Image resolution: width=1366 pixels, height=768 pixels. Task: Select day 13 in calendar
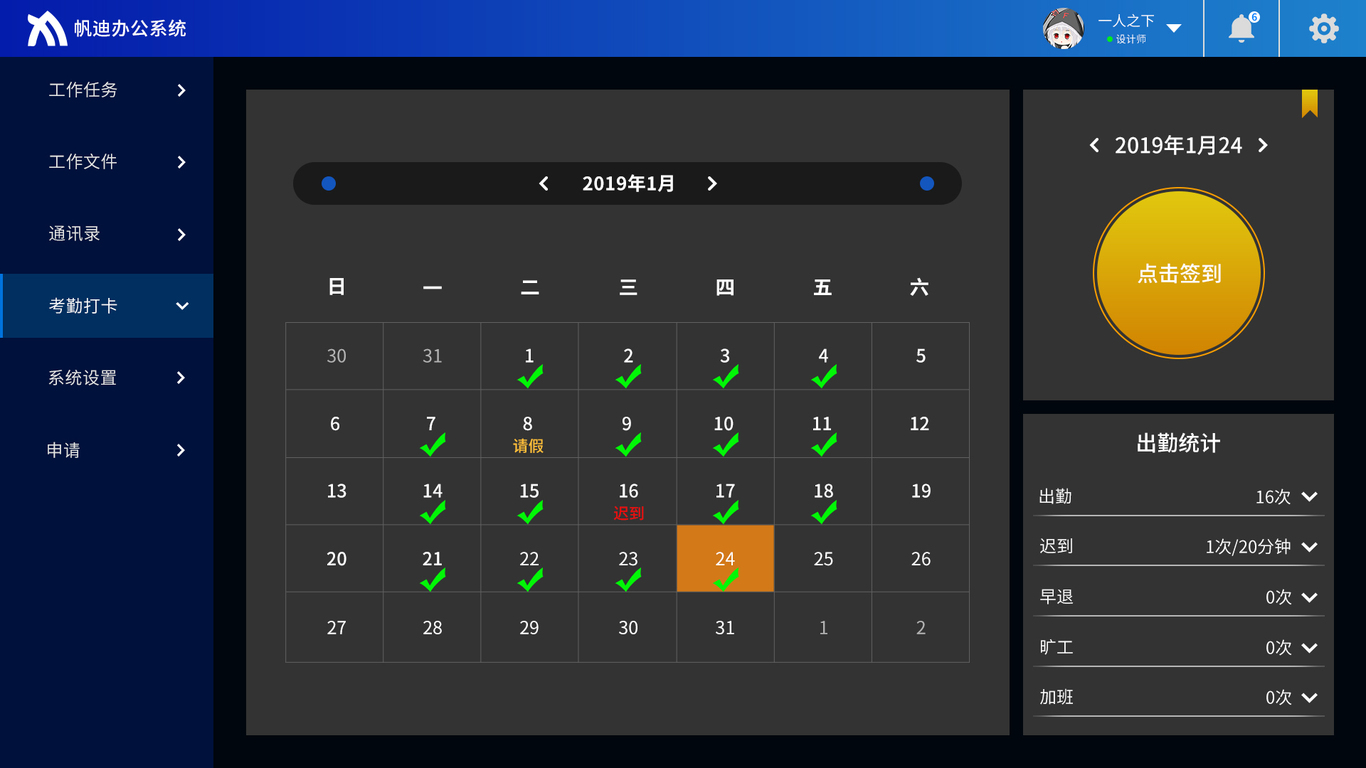coord(336,491)
